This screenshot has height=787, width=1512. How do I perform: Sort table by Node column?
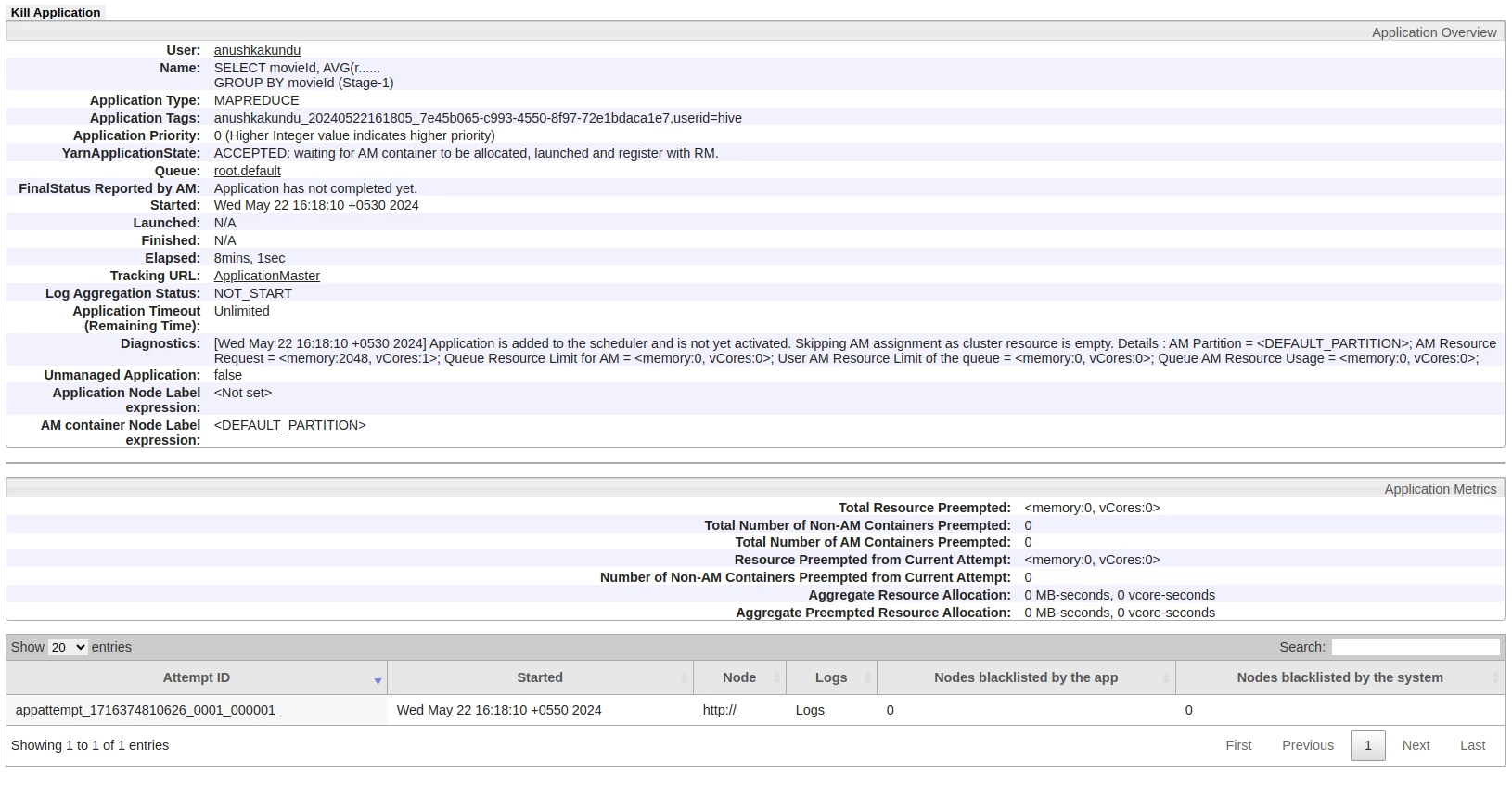(x=739, y=677)
